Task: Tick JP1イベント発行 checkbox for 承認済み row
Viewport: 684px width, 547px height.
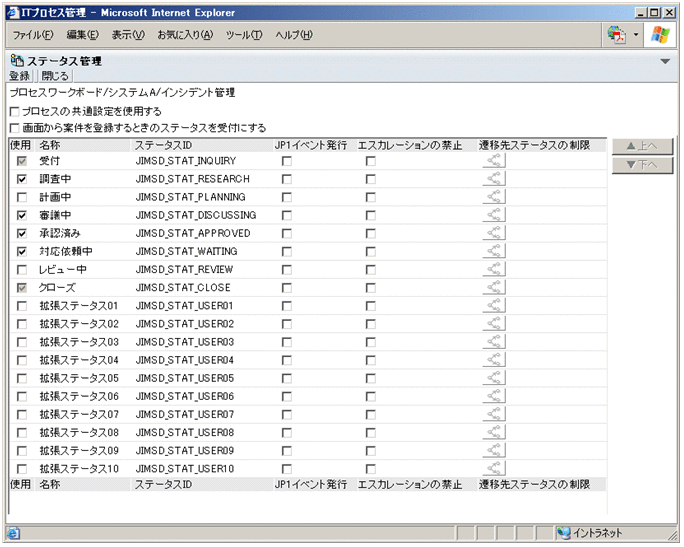Action: point(287,233)
